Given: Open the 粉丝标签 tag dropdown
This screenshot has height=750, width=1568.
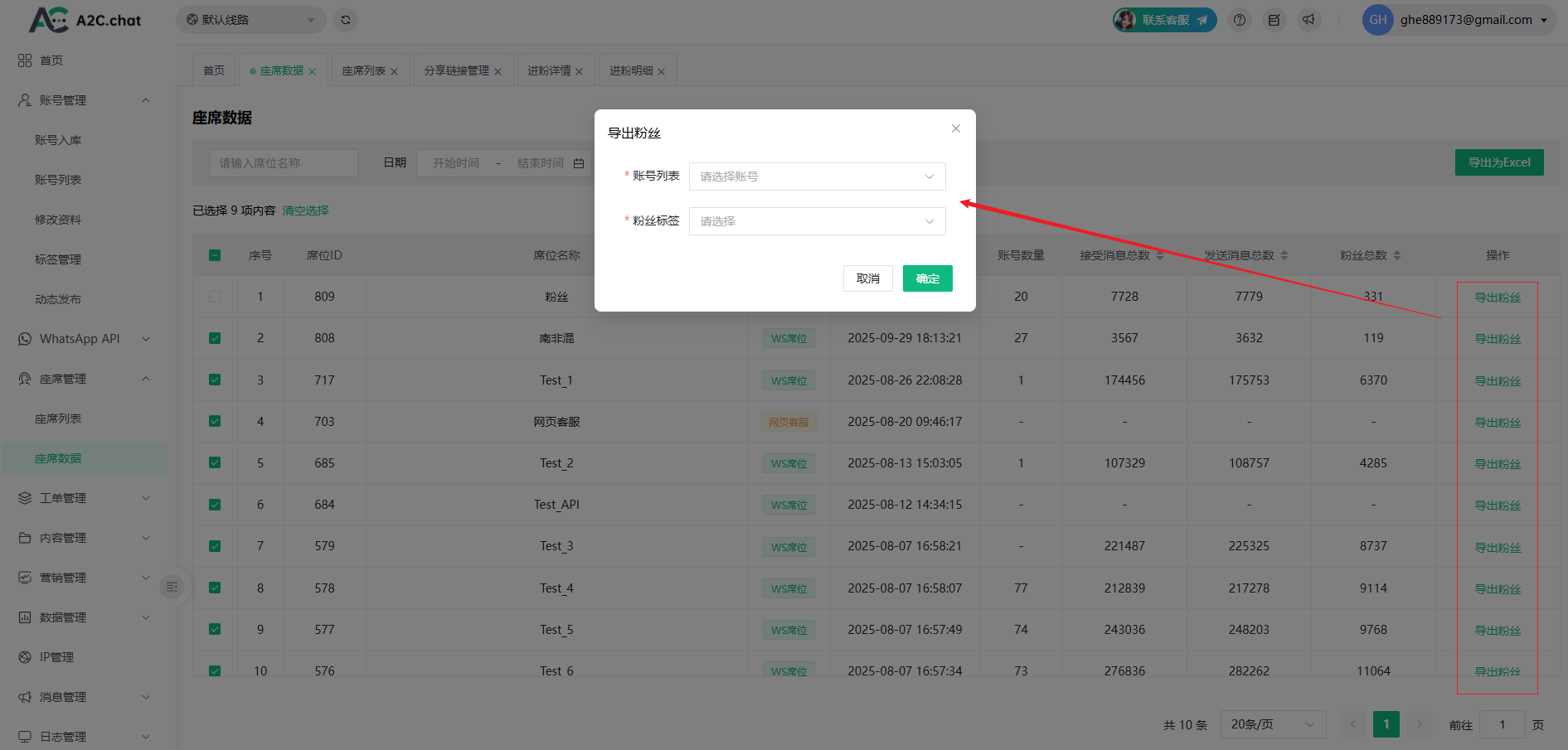Looking at the screenshot, I should point(817,221).
